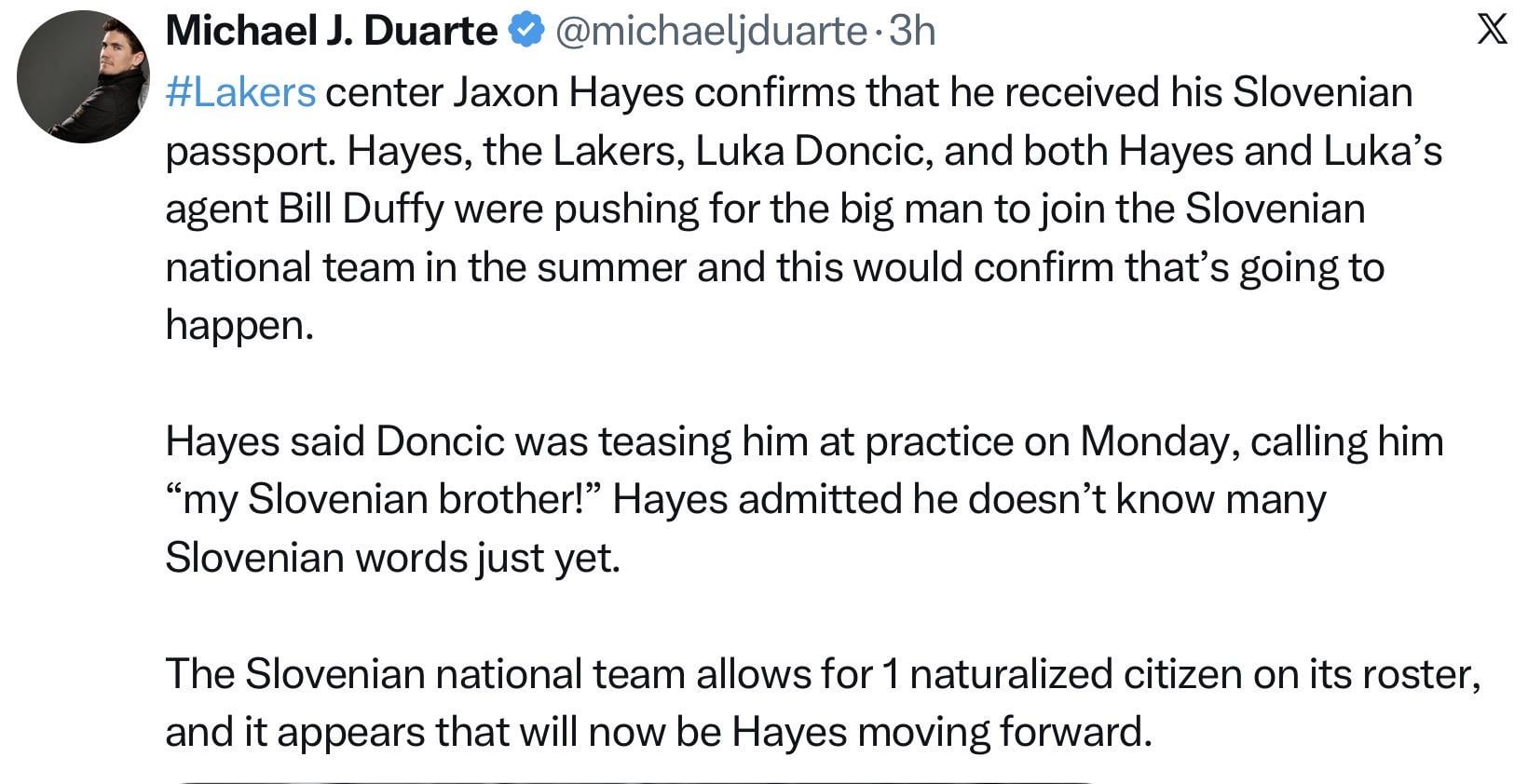Click the text Slovenian words just yet
The width and height of the screenshot is (1528, 784).
pos(391,558)
